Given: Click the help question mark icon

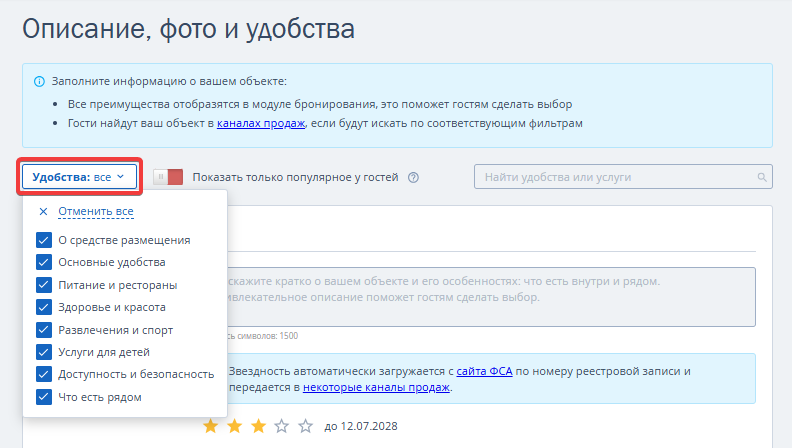Looking at the screenshot, I should click(x=413, y=178).
